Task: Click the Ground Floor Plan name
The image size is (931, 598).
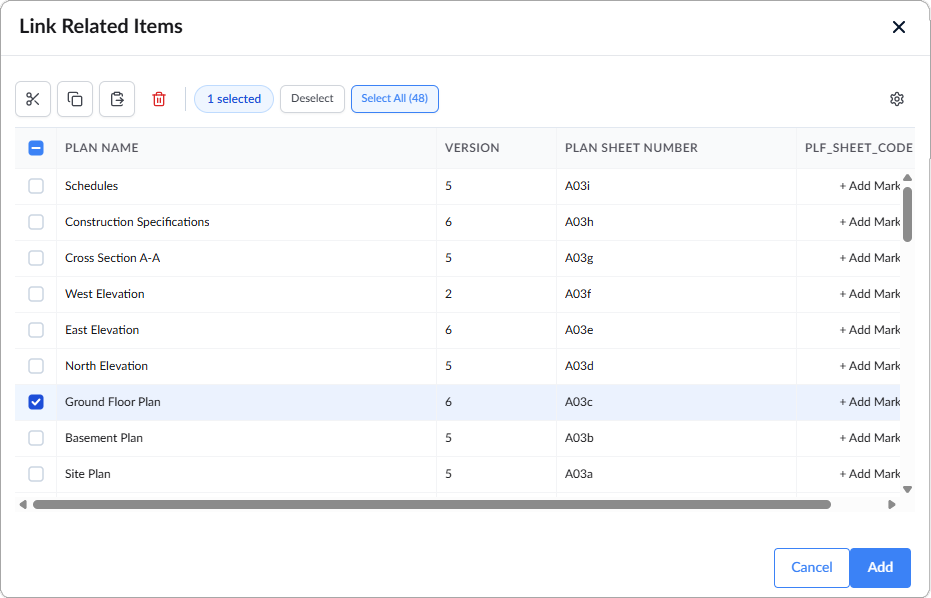Action: coord(113,402)
